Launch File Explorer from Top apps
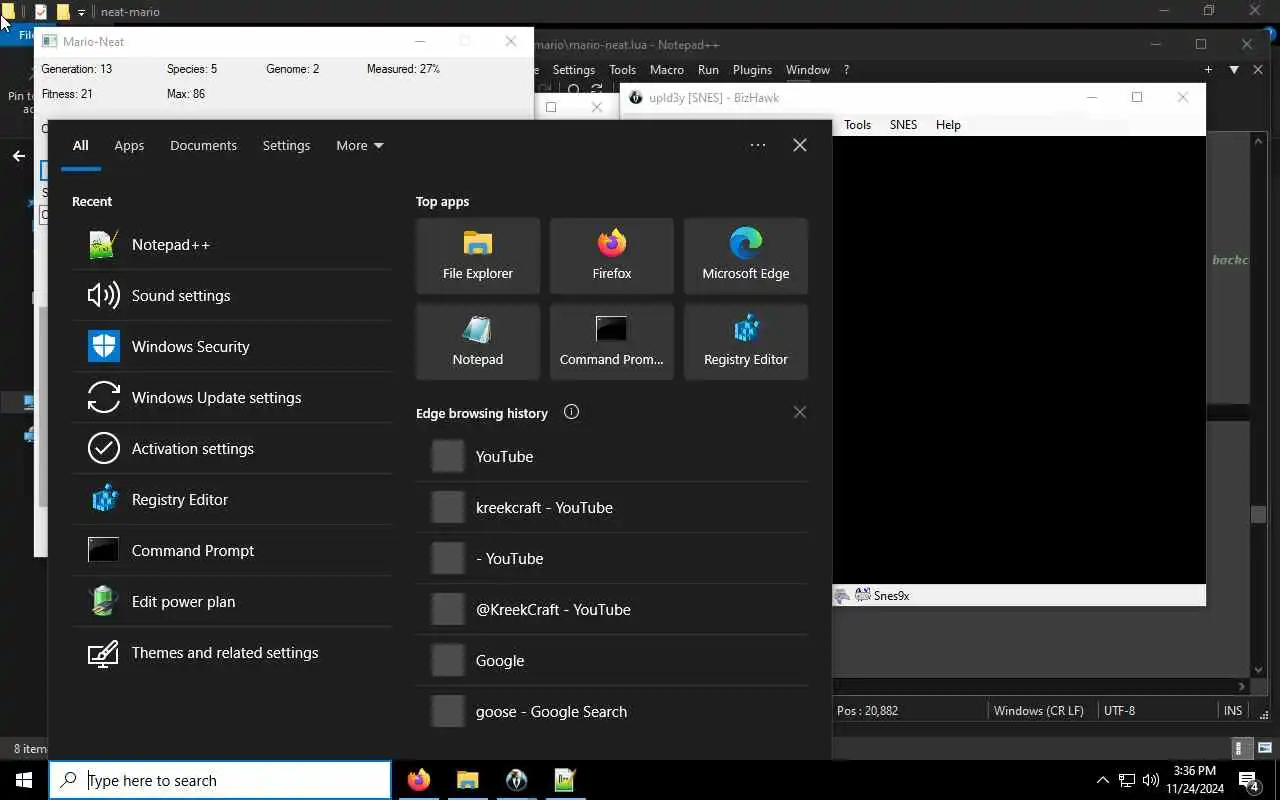 [x=478, y=256]
